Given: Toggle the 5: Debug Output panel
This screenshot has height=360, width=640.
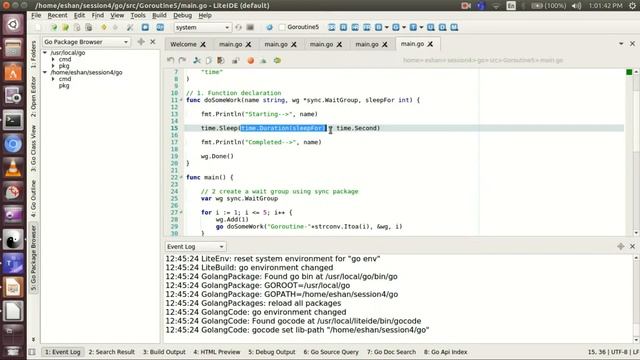Looking at the screenshot, I should pyautogui.click(x=272, y=352).
